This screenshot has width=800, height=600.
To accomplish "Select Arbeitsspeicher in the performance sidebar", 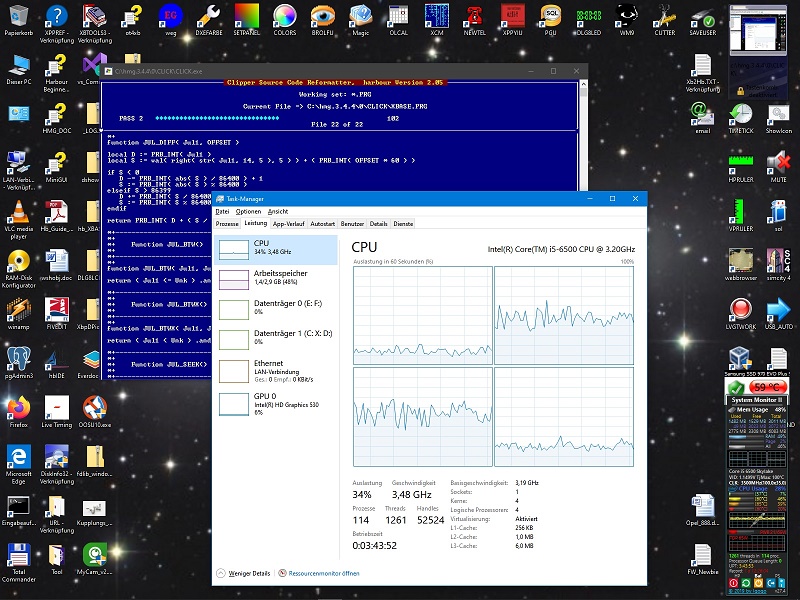I will tap(276, 280).
